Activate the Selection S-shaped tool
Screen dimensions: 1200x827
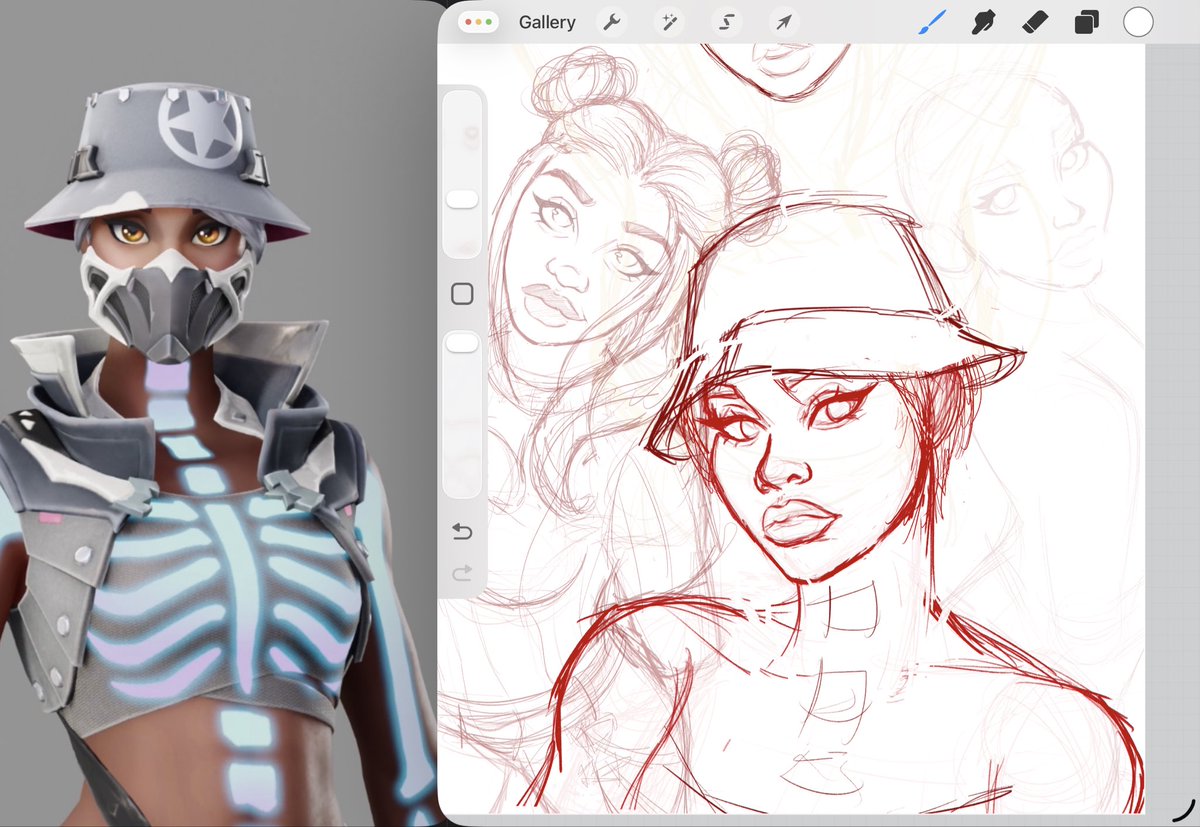727,22
